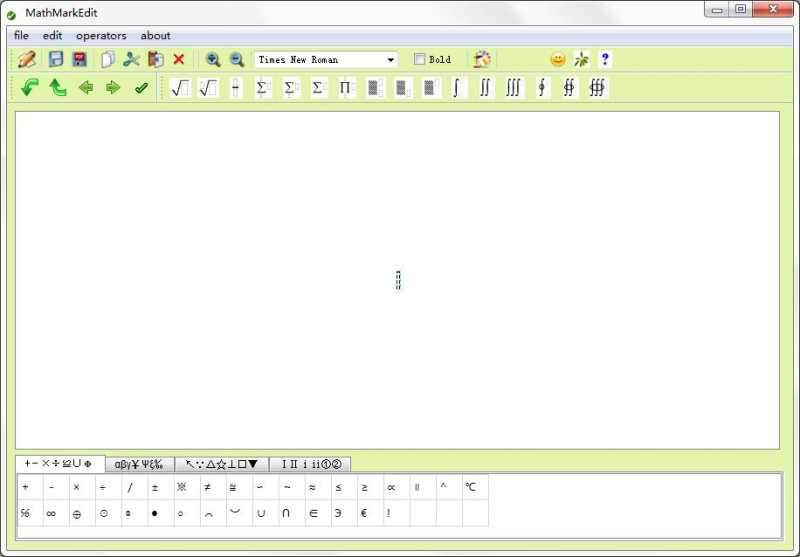Click the yellow smiley face icon
Screen dimensions: 800x557
click(558, 60)
